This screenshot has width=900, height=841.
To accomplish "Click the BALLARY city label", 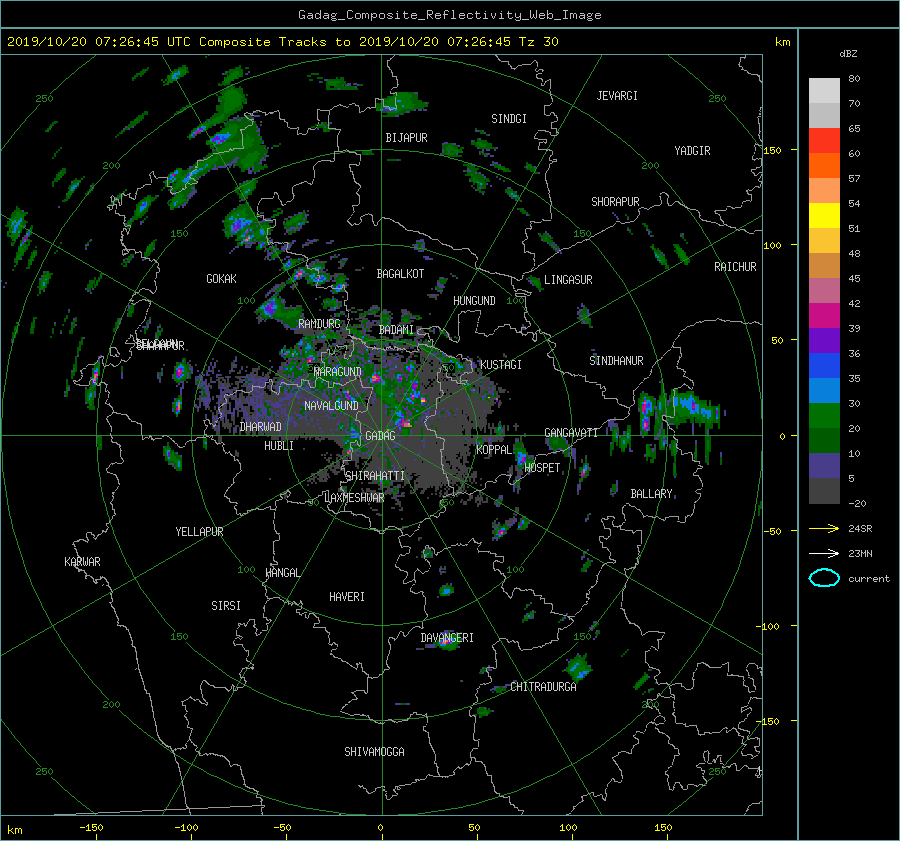I will (x=651, y=494).
